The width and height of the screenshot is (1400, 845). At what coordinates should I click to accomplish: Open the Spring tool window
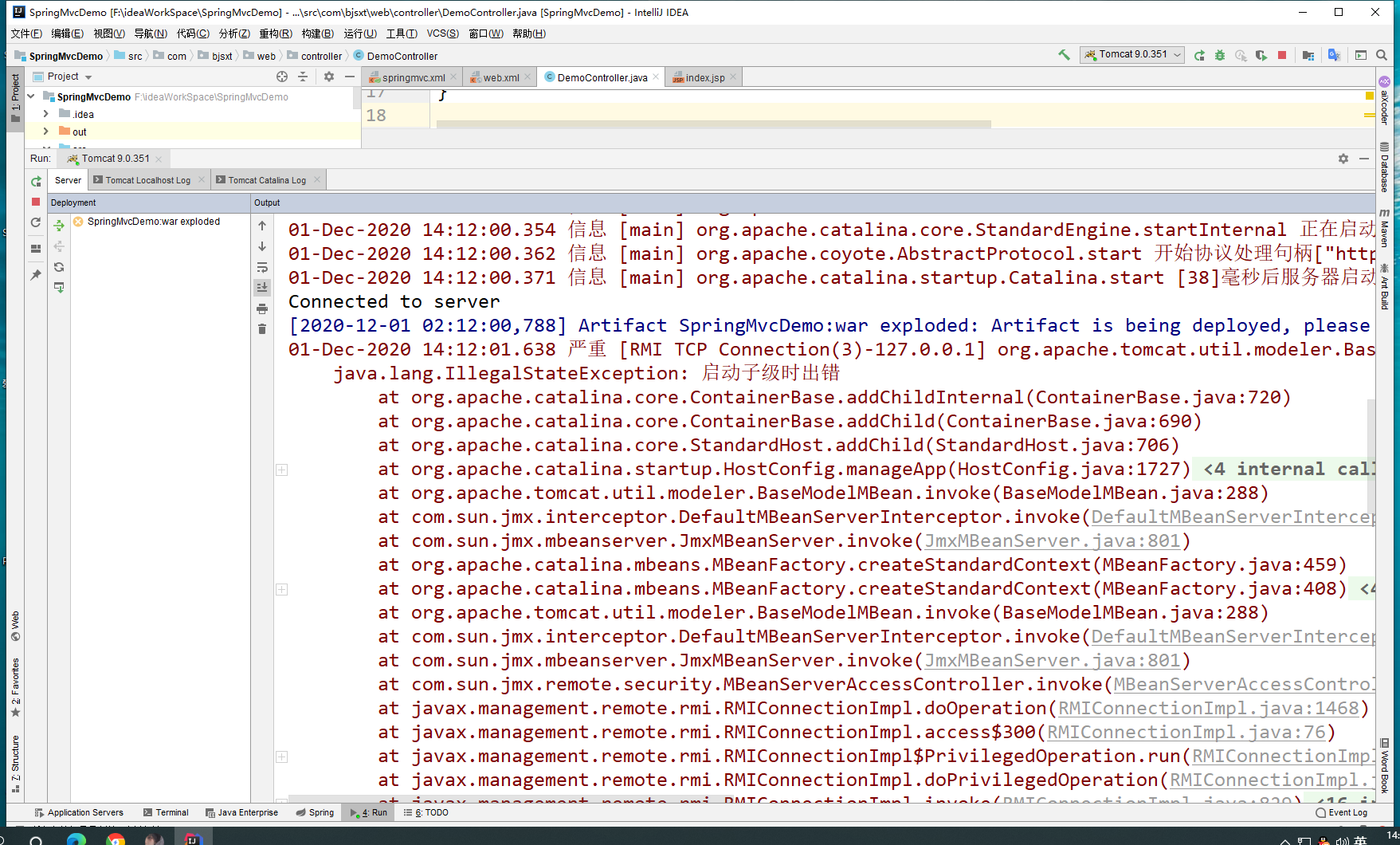(315, 812)
